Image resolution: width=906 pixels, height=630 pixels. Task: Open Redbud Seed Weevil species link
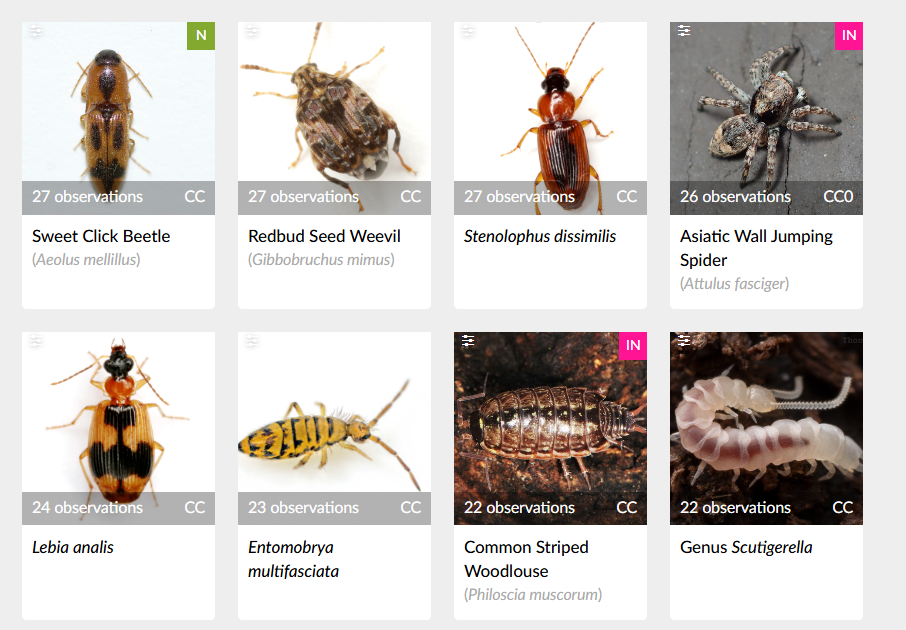point(324,236)
